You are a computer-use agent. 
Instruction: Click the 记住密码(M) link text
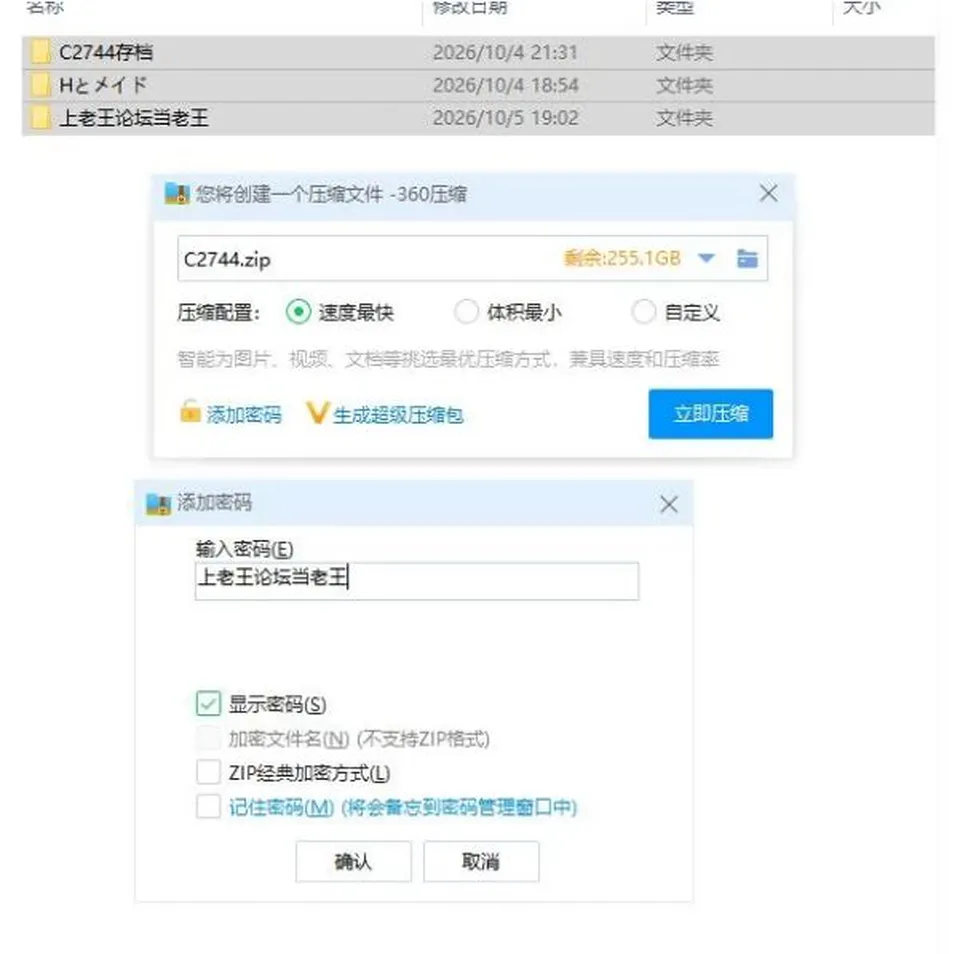click(x=281, y=808)
